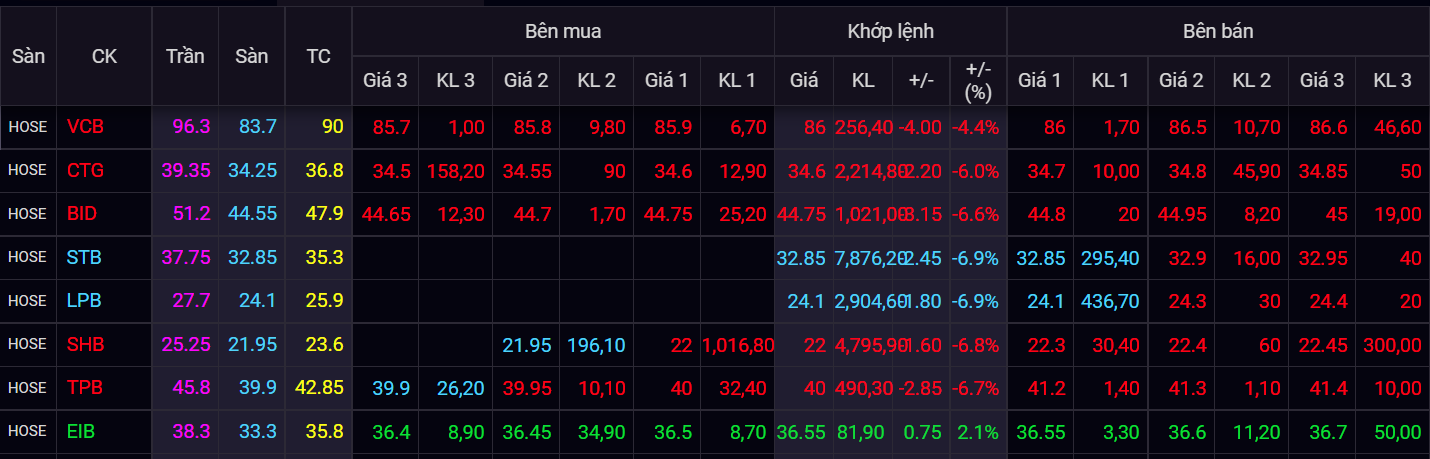Click SHB buy volume 196,10
Viewport: 1430px width, 459px height.
[x=596, y=344]
